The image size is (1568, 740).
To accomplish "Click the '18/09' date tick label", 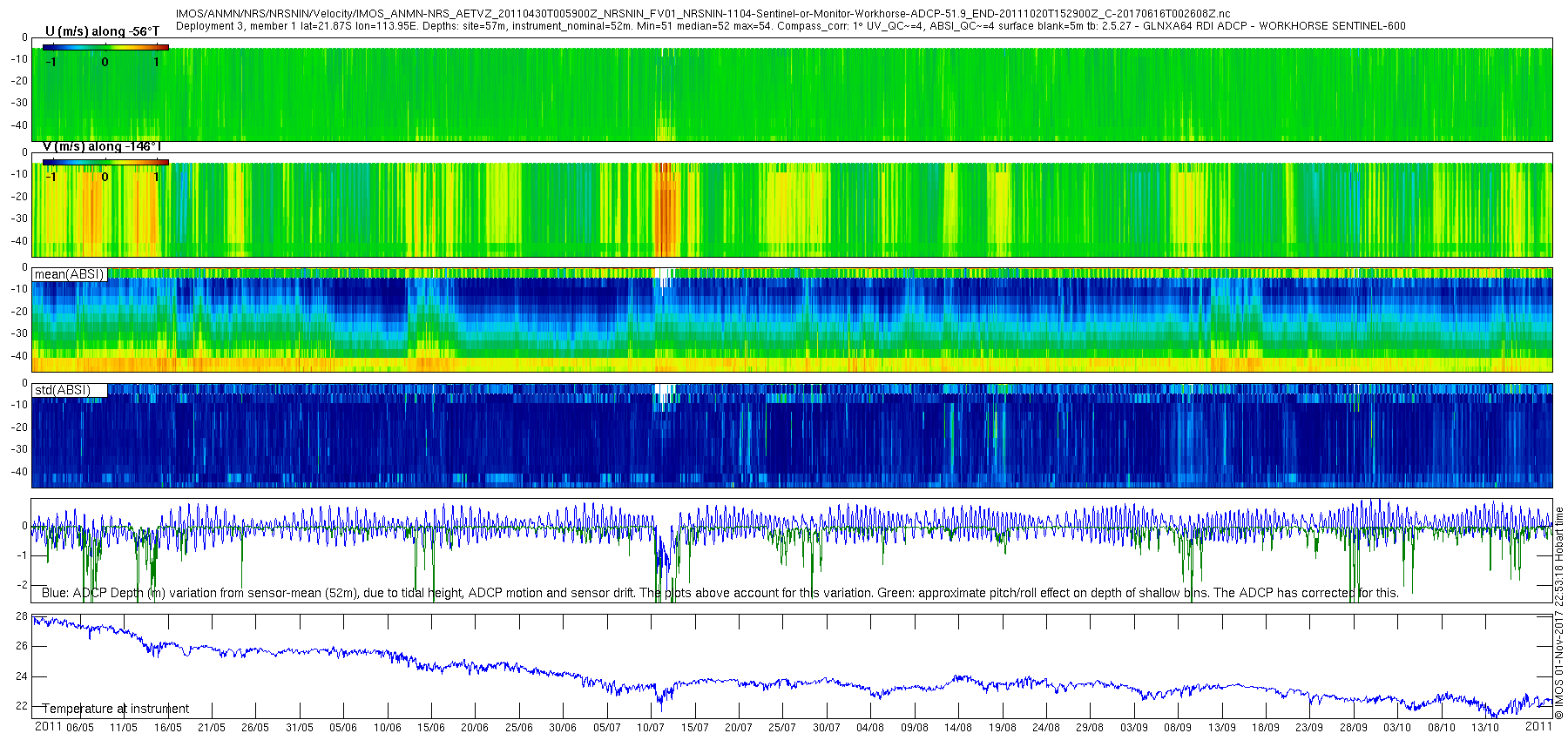I will pyautogui.click(x=1266, y=728).
